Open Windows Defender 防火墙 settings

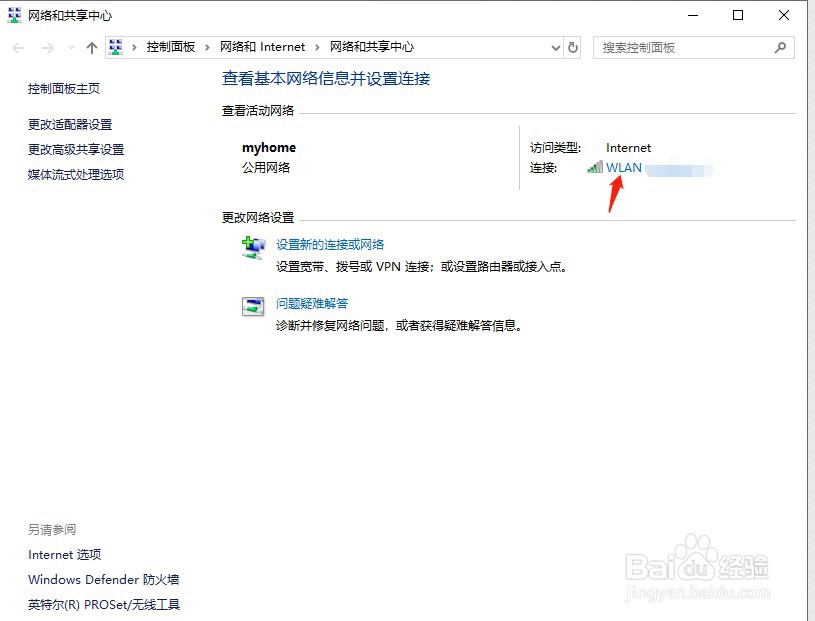(x=102, y=579)
